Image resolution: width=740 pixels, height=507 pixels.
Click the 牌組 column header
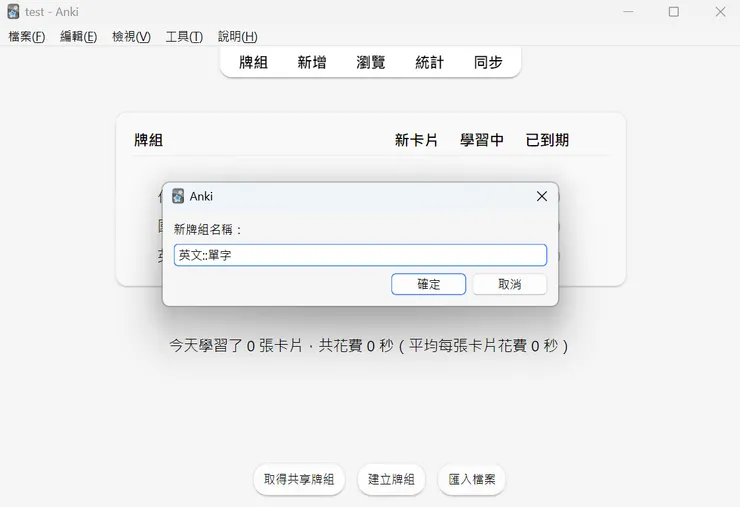click(x=148, y=140)
